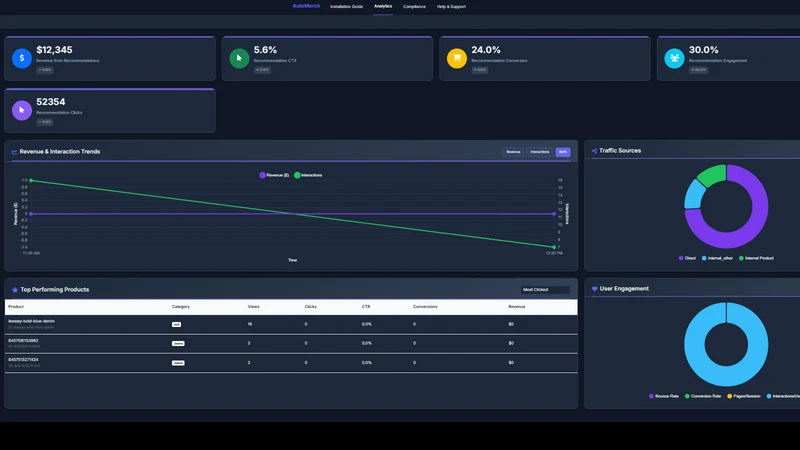
Task: Click category badge of 8457513271434 row
Action: tap(178, 363)
